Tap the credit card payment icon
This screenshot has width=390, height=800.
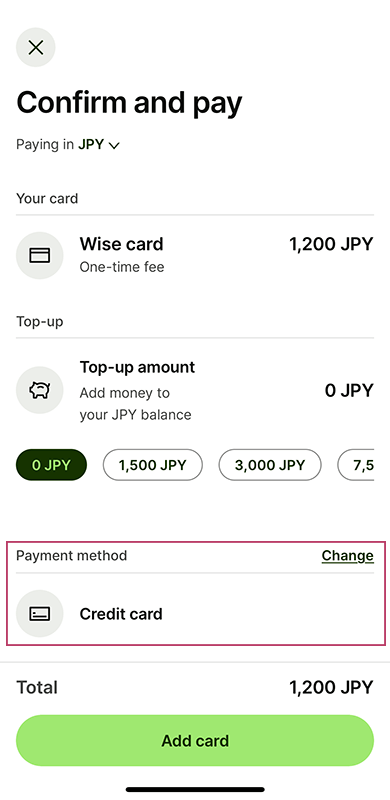[40, 614]
